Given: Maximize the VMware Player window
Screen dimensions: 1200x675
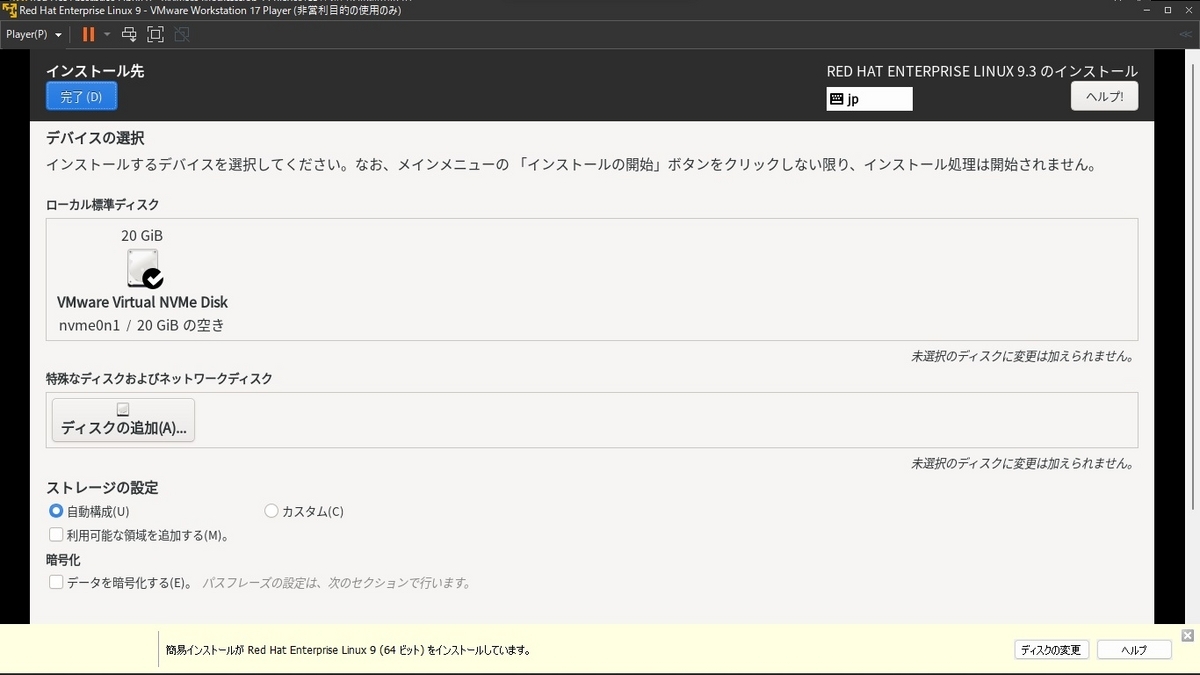Looking at the screenshot, I should point(1167,9).
